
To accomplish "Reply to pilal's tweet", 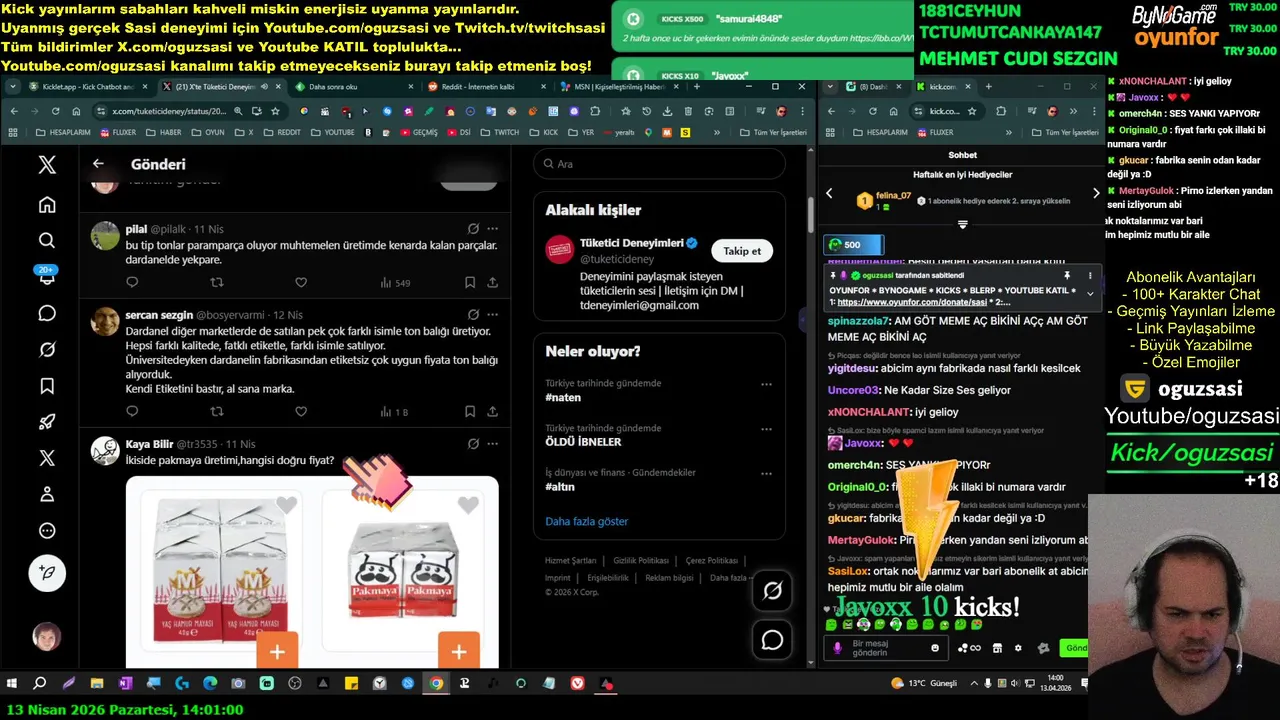I will 132,283.
